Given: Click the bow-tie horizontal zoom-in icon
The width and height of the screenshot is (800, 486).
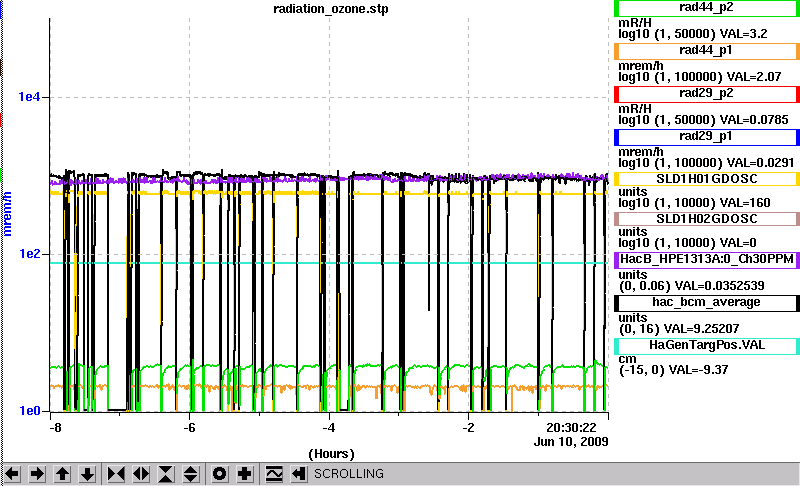Looking at the screenshot, I should coord(116,474).
